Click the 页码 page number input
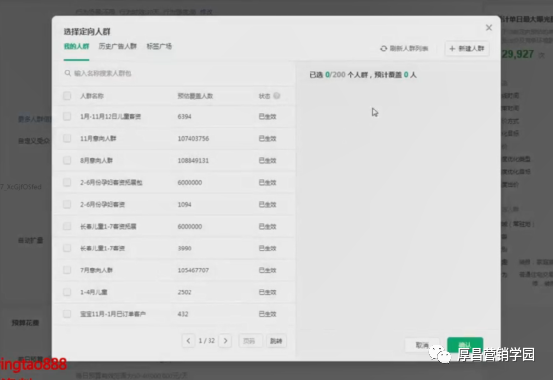553x380 pixels. pyautogui.click(x=250, y=341)
